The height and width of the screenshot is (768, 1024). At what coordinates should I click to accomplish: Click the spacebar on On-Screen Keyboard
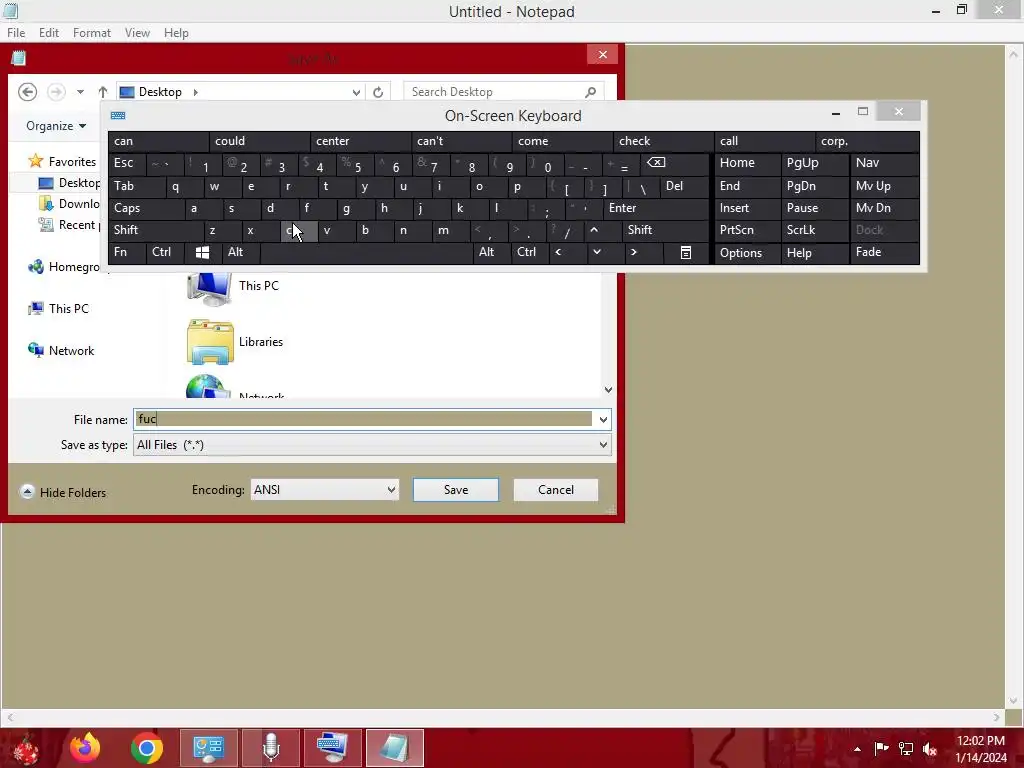click(366, 252)
